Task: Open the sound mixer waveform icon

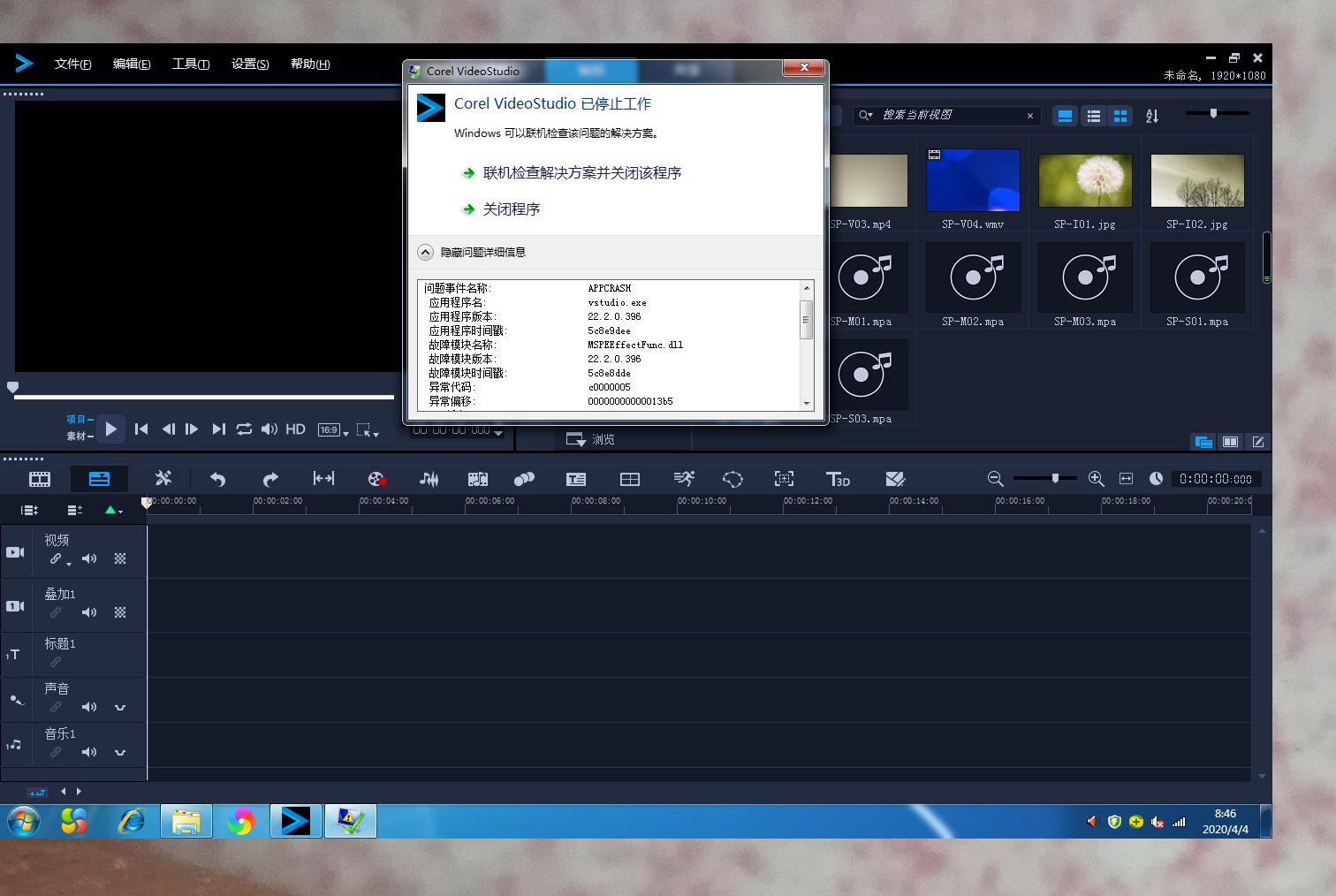Action: coord(429,479)
